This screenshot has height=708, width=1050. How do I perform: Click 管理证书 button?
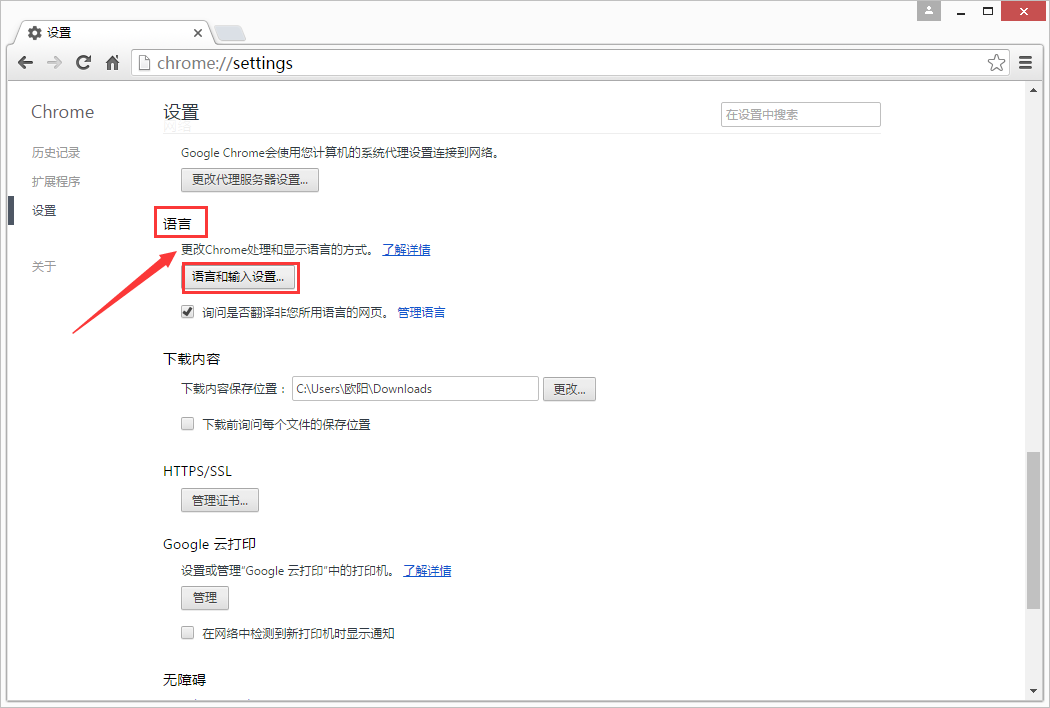coord(220,500)
